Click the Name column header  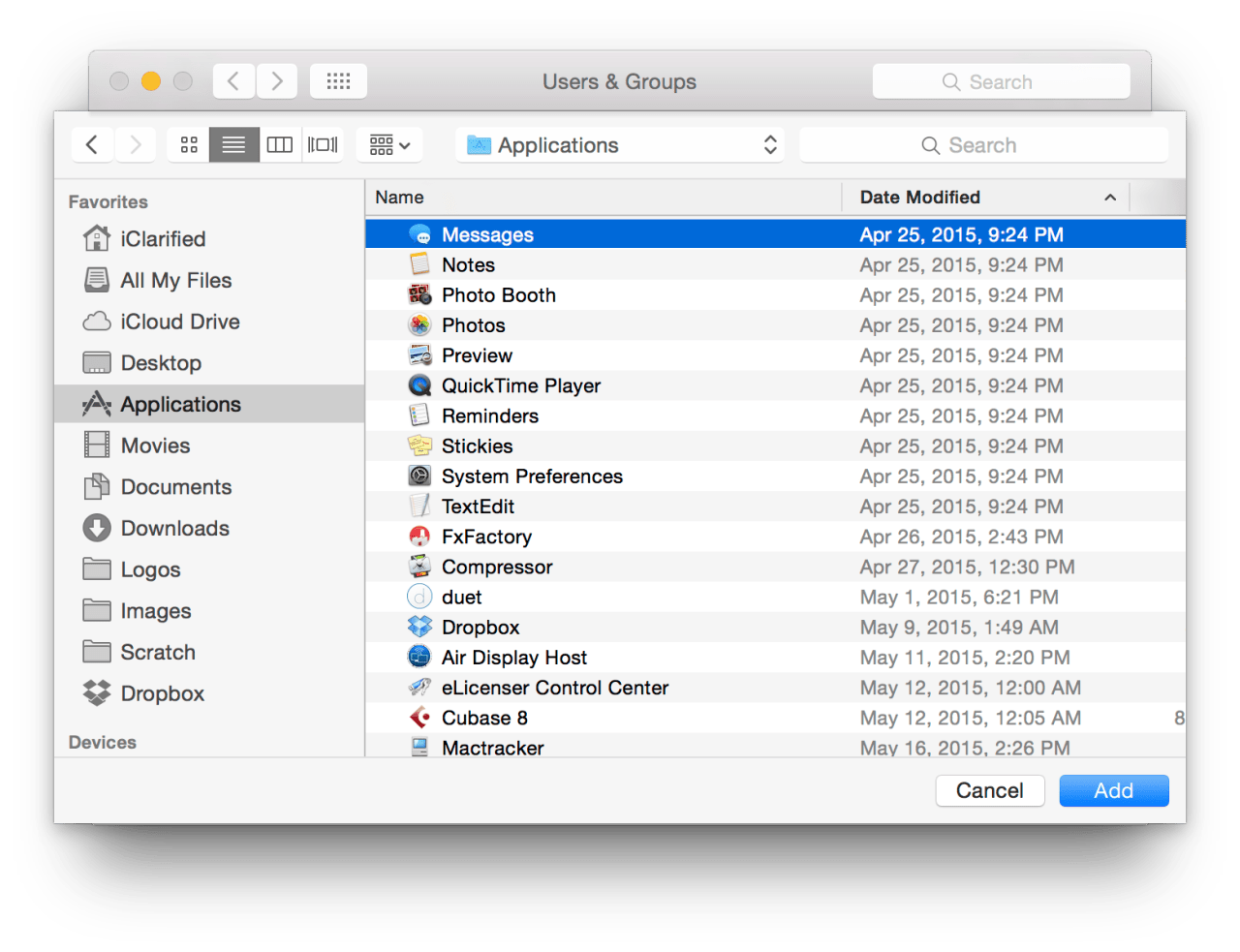(399, 197)
